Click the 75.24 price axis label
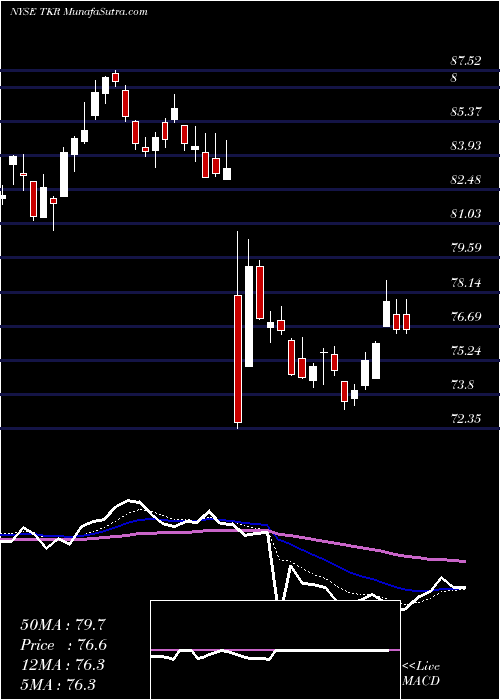Screen dimensions: 500x700 click(466, 351)
